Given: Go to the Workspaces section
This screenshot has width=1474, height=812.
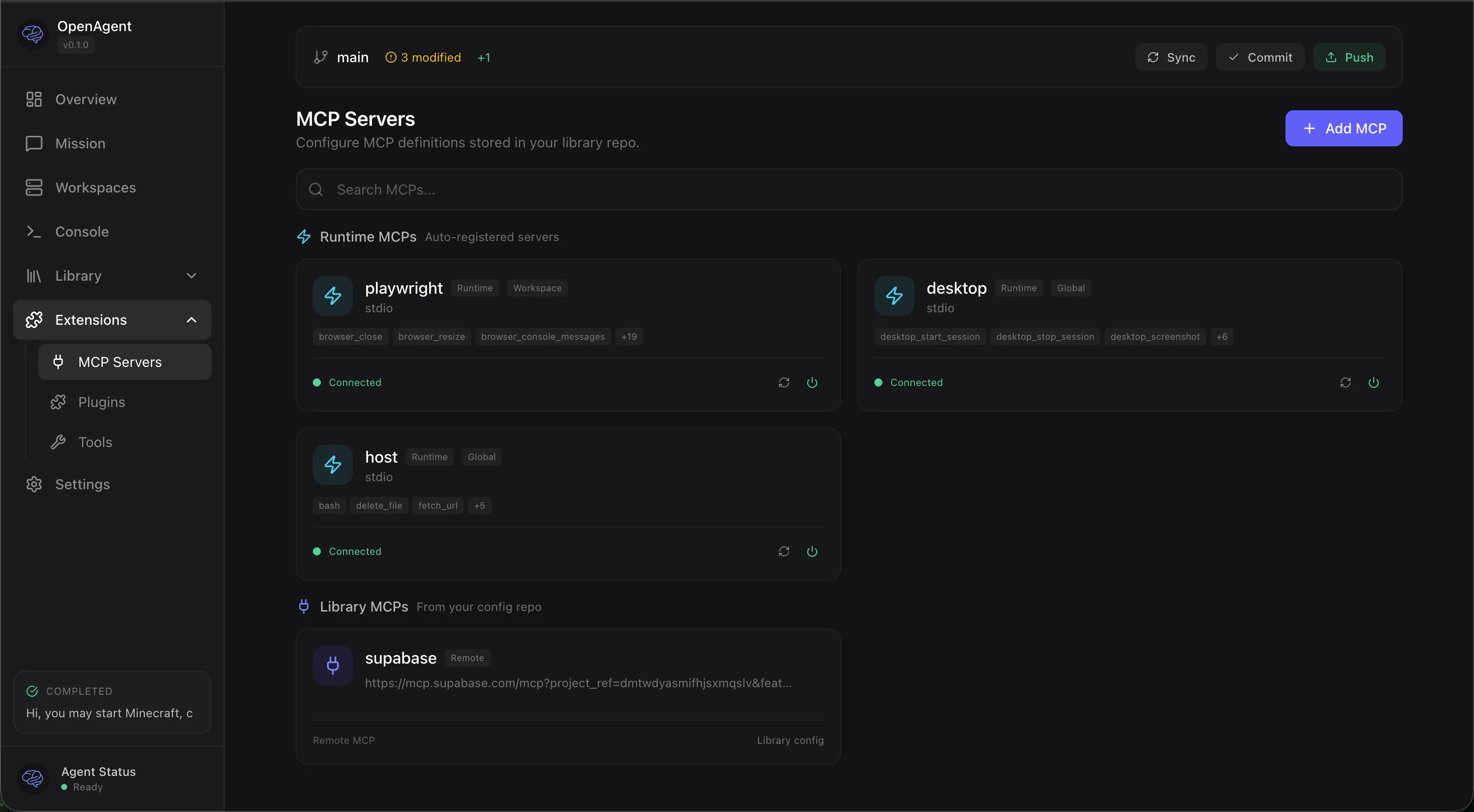Looking at the screenshot, I should point(96,187).
